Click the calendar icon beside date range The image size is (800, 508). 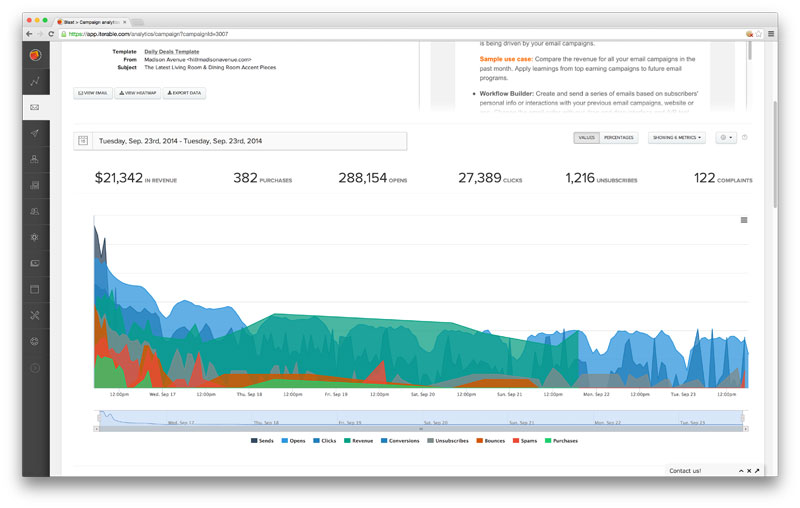click(83, 141)
